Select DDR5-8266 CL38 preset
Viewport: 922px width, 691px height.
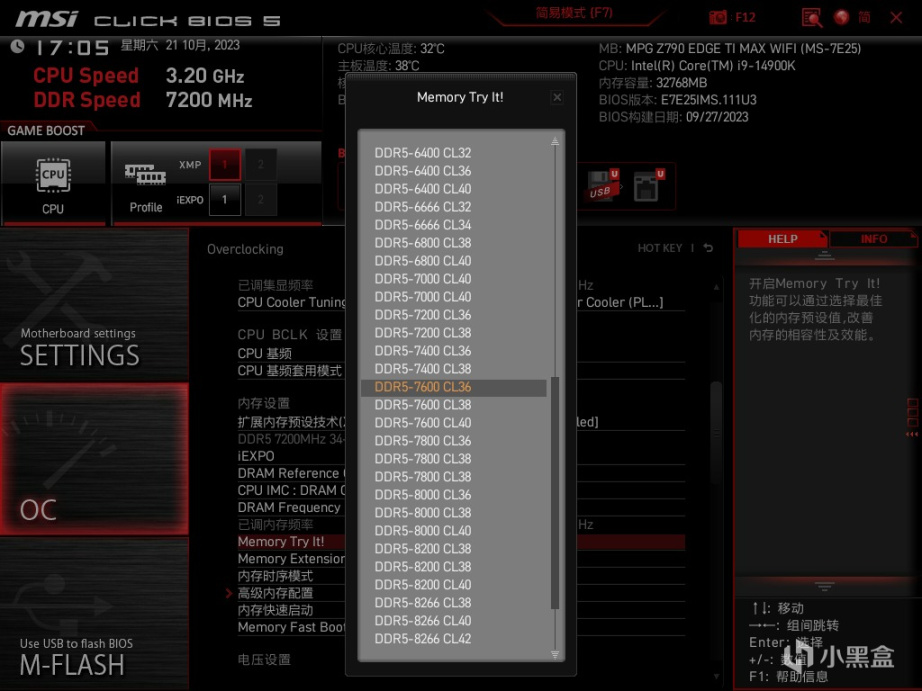point(423,603)
